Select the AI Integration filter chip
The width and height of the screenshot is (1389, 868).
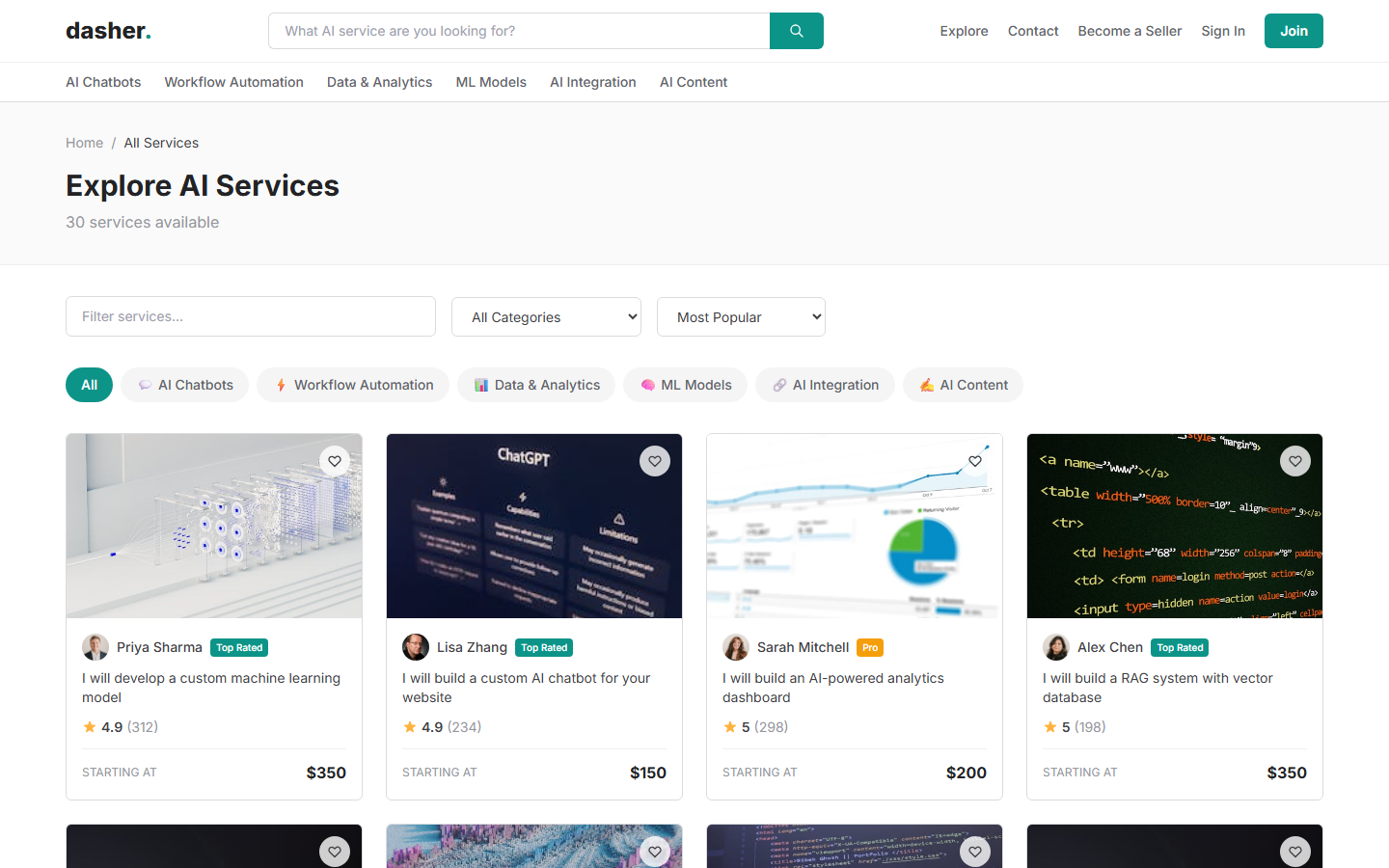coord(825,385)
